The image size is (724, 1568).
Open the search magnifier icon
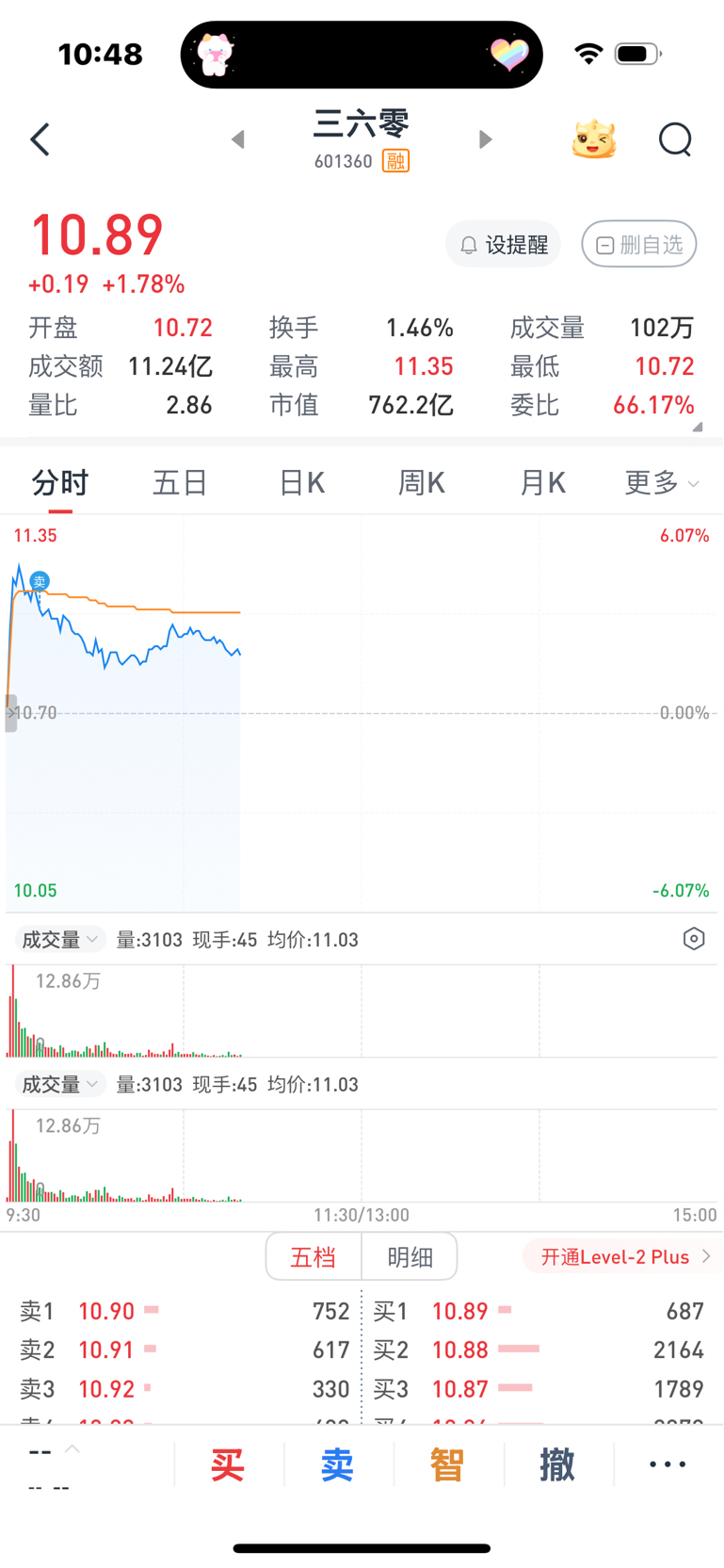(675, 139)
